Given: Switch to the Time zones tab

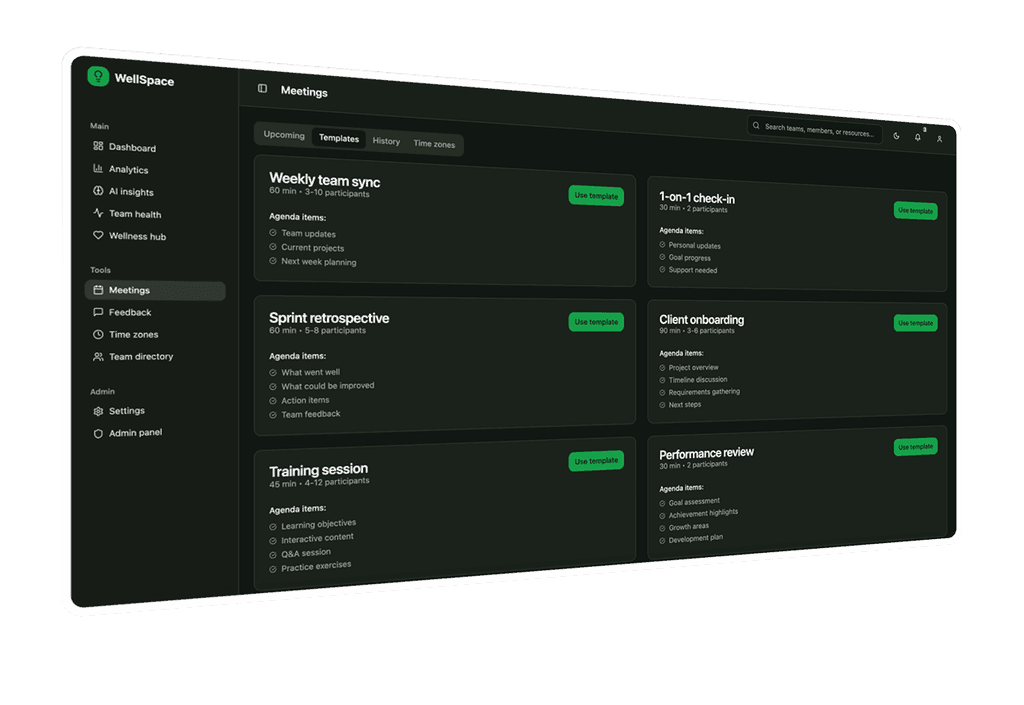Looking at the screenshot, I should tap(434, 144).
